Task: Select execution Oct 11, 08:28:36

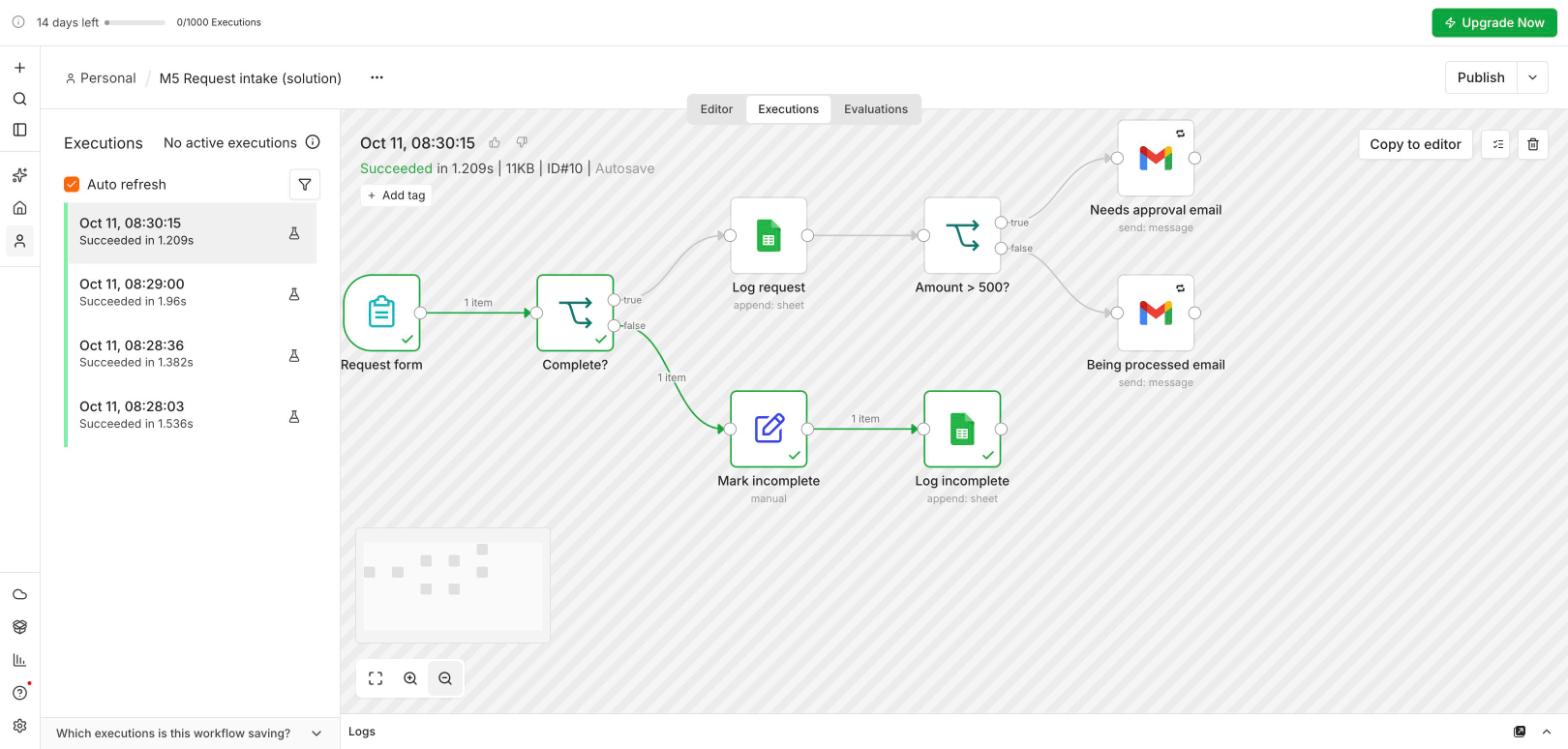Action: coord(190,355)
